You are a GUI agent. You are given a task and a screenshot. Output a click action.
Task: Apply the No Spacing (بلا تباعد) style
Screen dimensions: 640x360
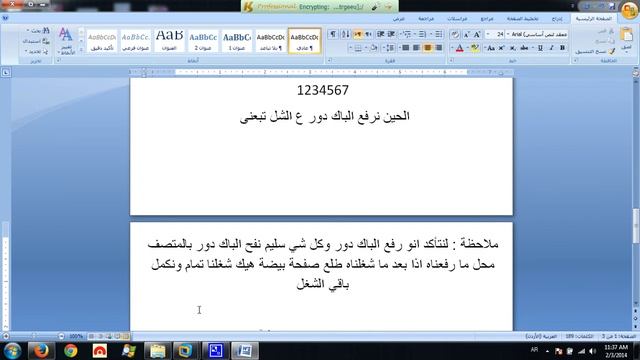click(x=271, y=41)
